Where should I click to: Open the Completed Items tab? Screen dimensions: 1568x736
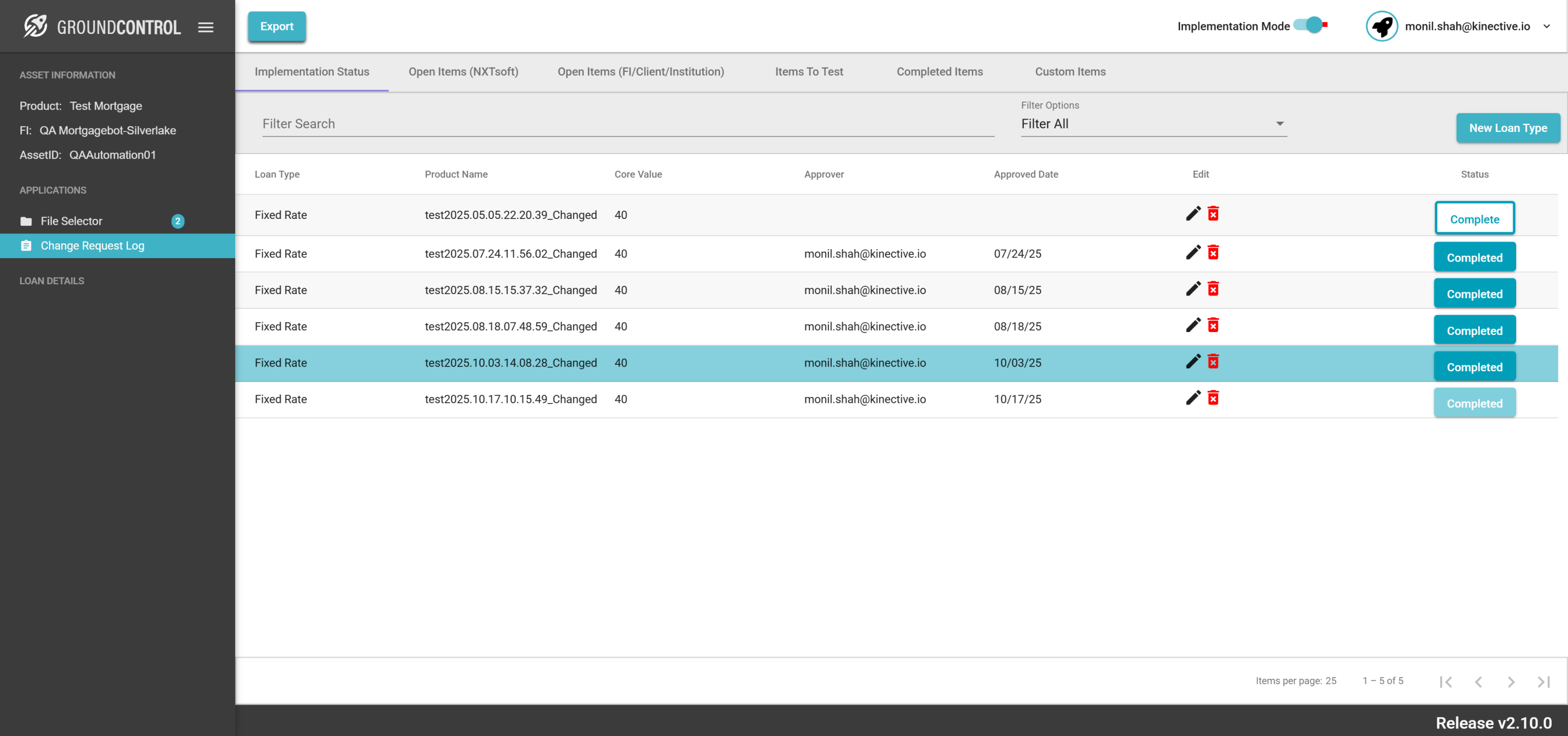939,72
